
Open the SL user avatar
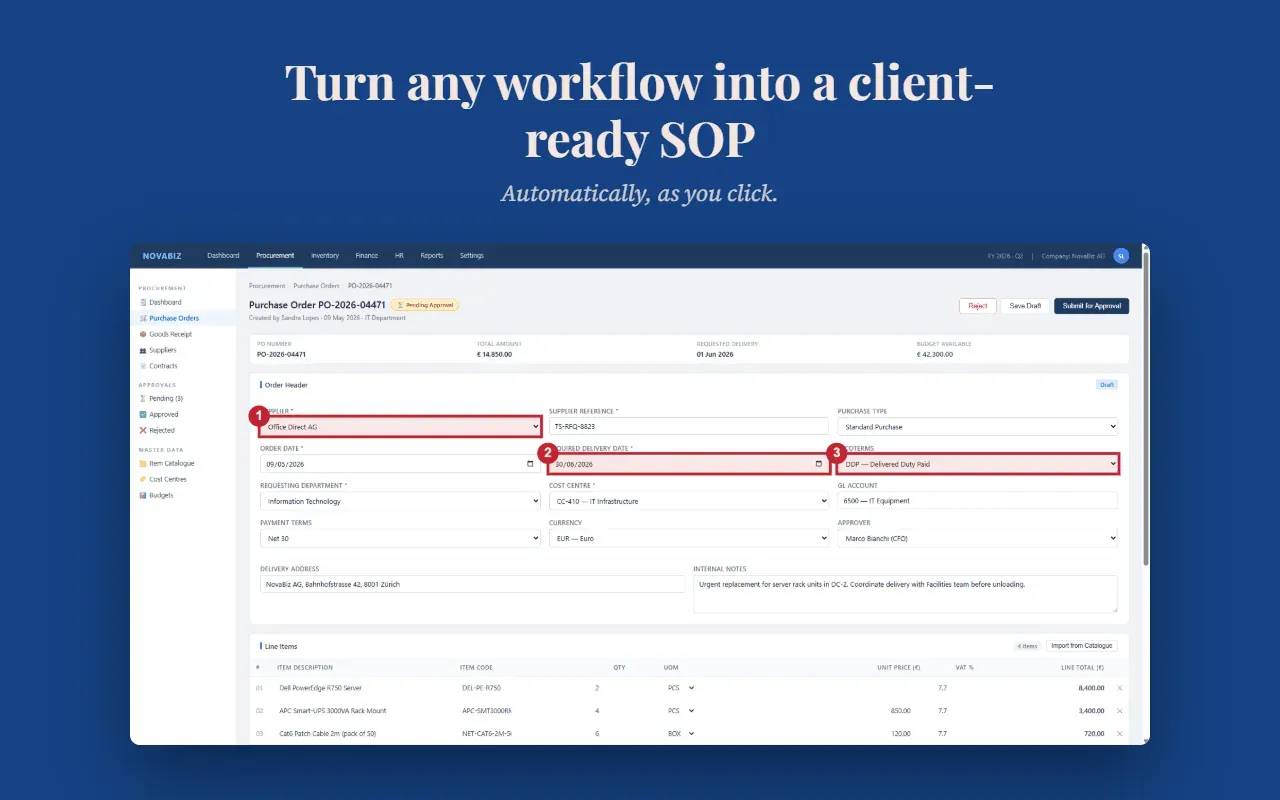coord(1121,255)
